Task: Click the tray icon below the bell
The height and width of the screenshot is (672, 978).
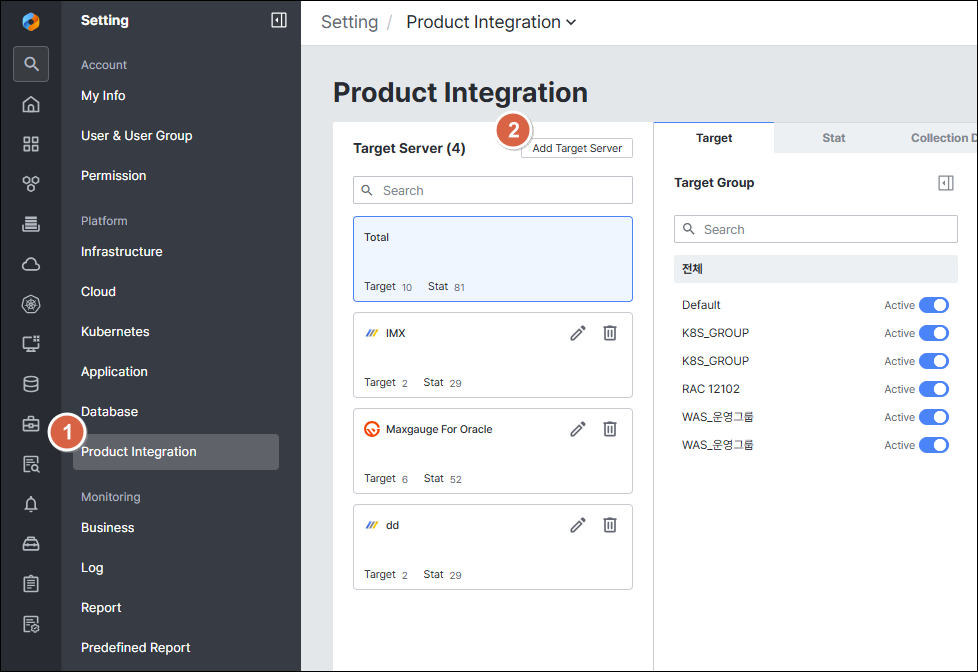Action: 31,544
